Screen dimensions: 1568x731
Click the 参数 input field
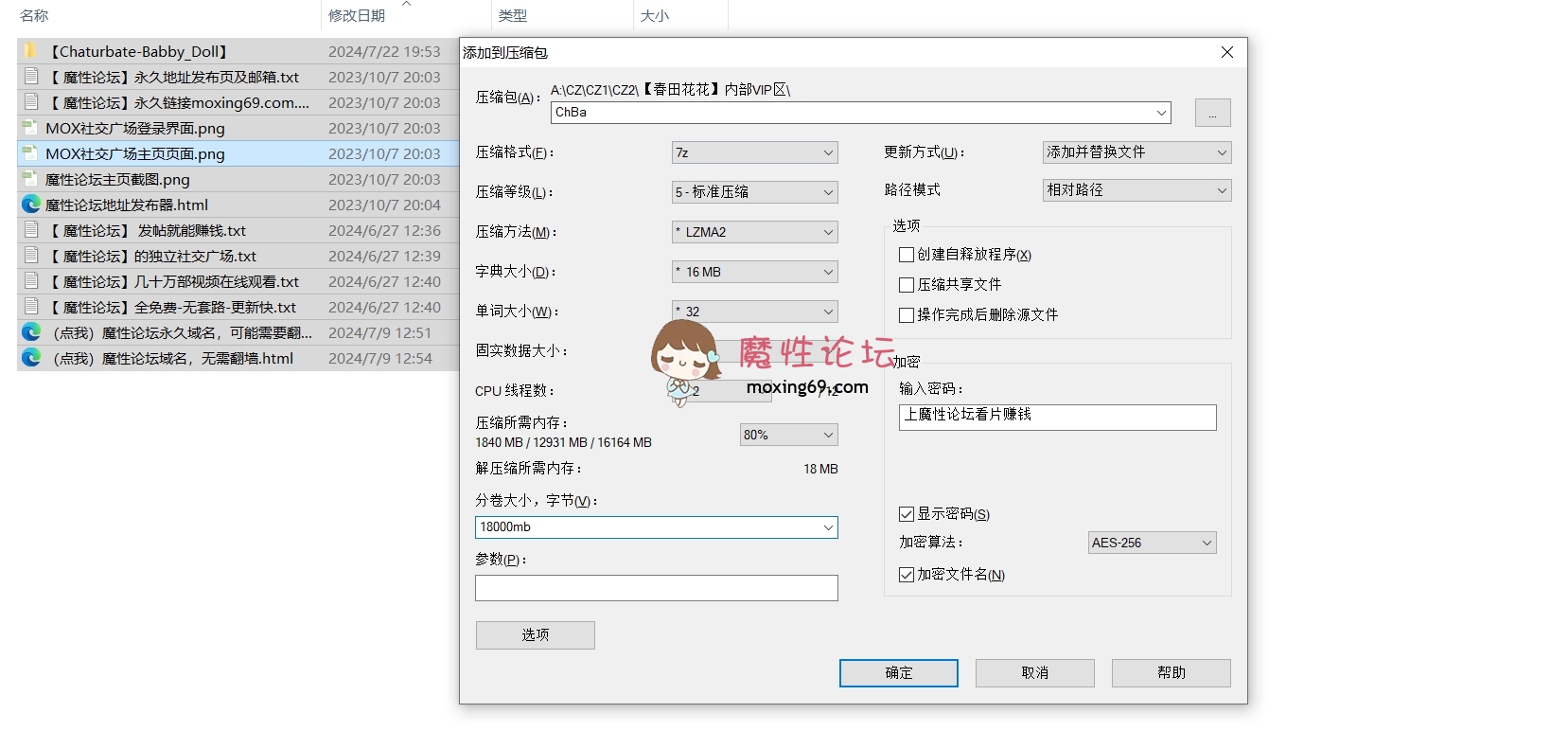(x=657, y=588)
